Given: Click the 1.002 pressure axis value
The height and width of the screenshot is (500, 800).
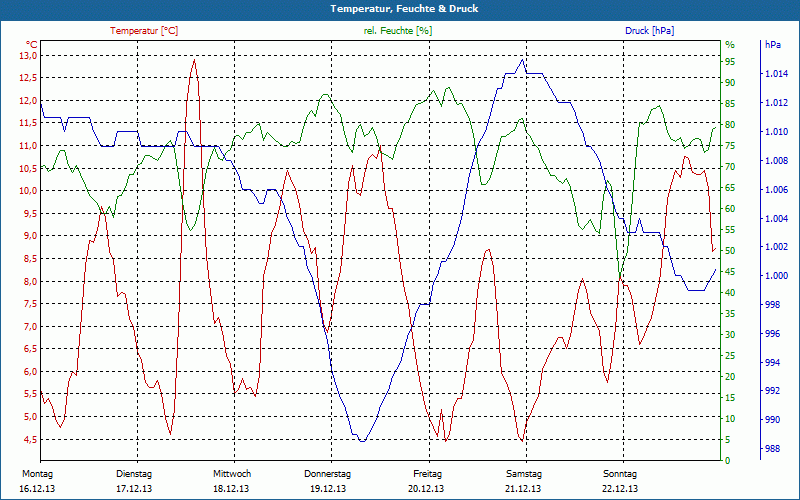Looking at the screenshot, I should point(777,247).
